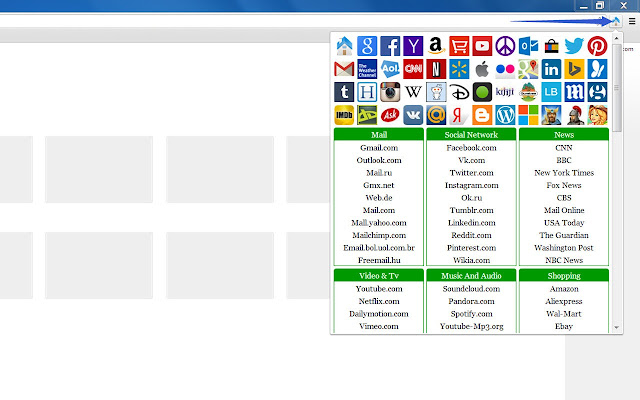Image resolution: width=640 pixels, height=400 pixels.
Task: Launch the LinkedIn shortcut icon
Action: [x=551, y=69]
